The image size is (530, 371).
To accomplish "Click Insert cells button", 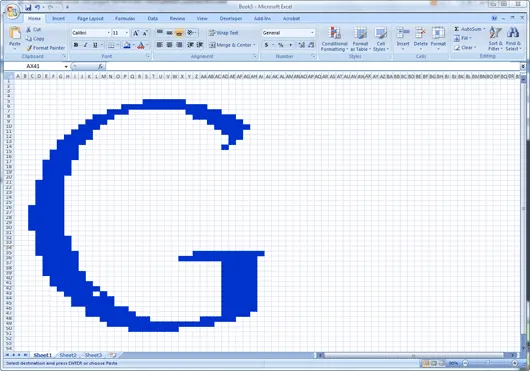I will pos(403,39).
